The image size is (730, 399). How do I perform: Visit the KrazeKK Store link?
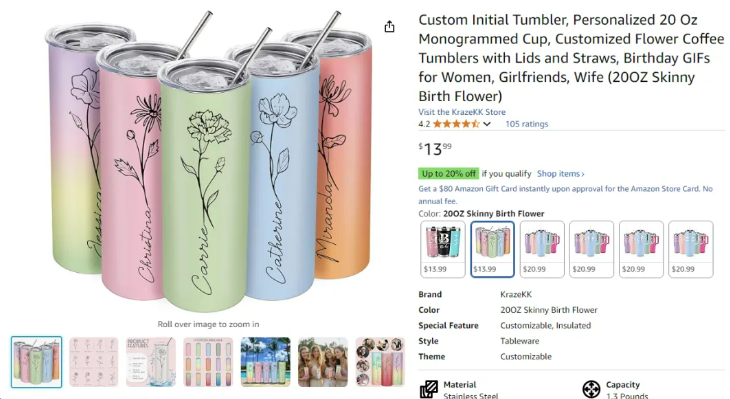click(x=461, y=112)
